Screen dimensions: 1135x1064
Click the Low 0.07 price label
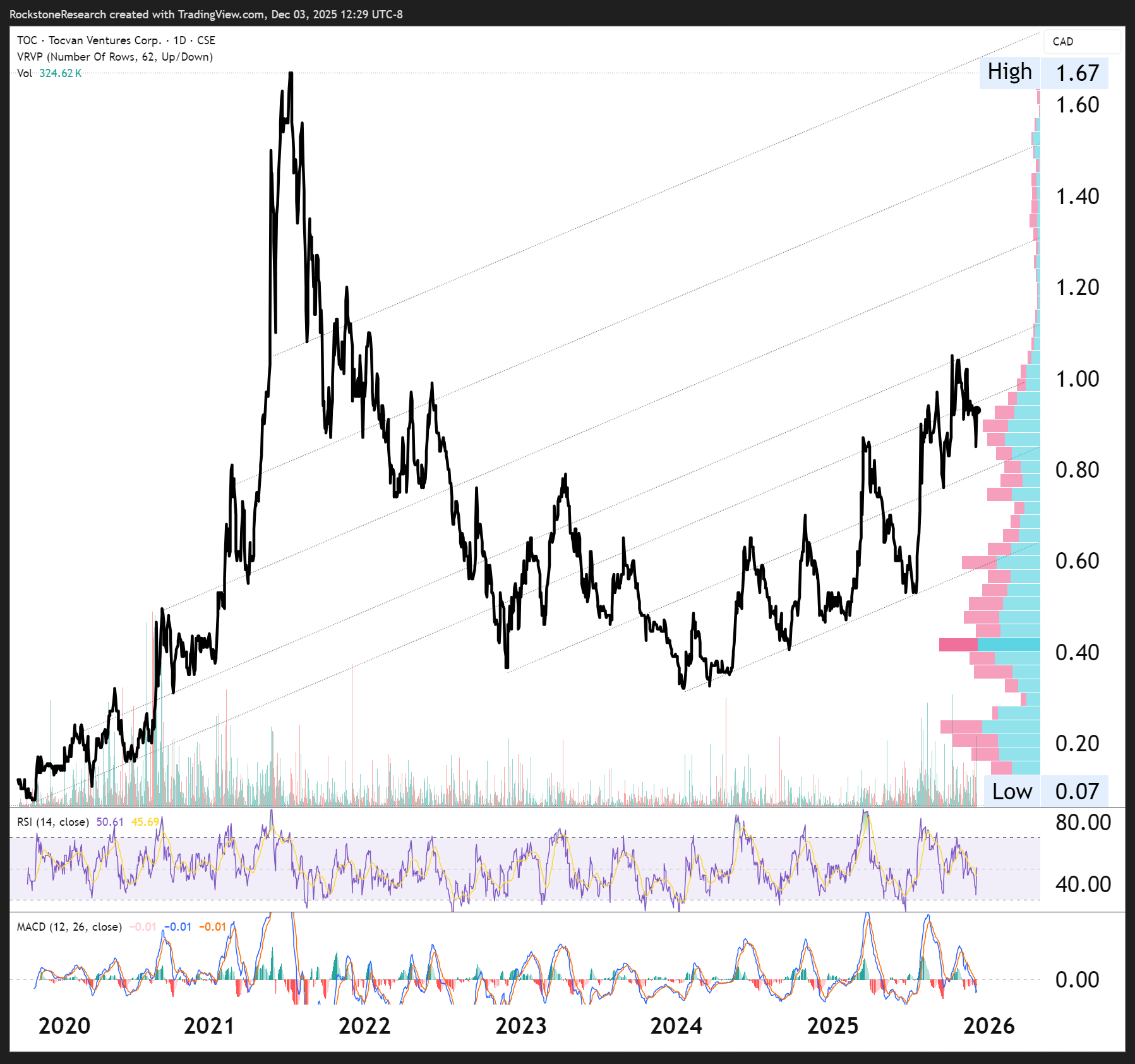(x=1045, y=791)
